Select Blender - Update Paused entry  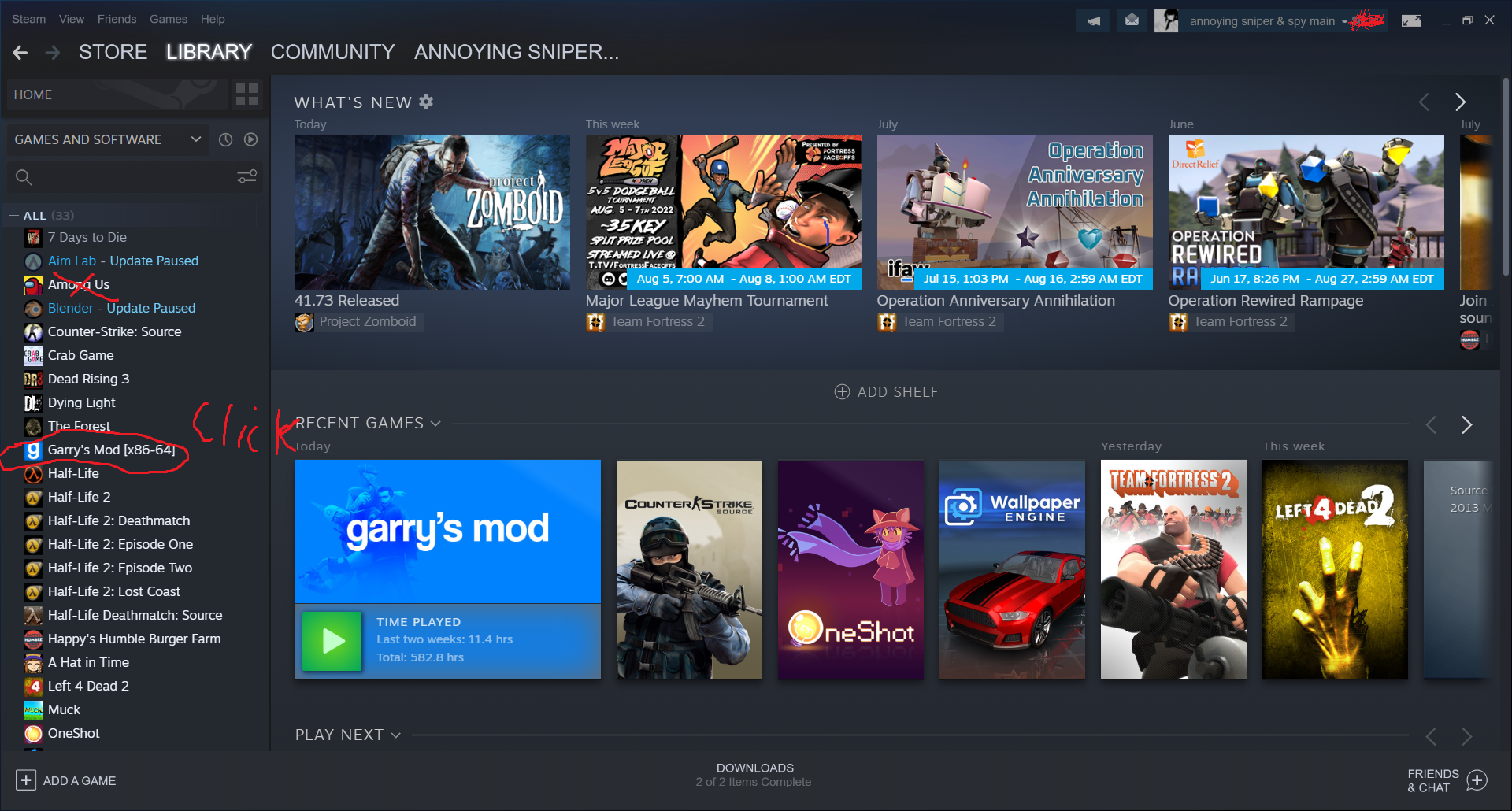point(121,309)
